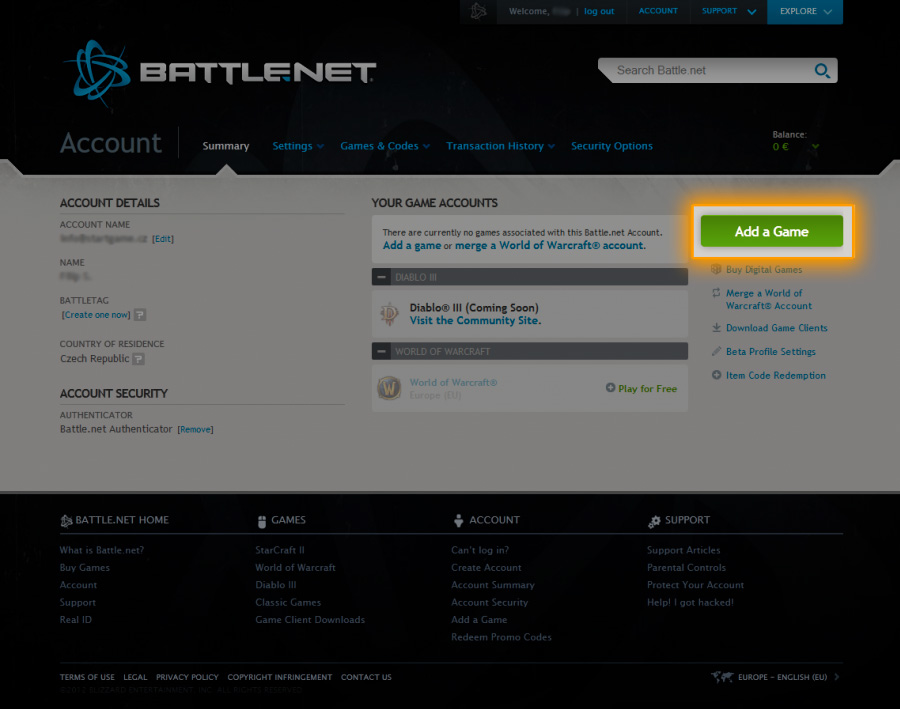Click the small Battle.net icon beside Welcome

click(x=479, y=11)
